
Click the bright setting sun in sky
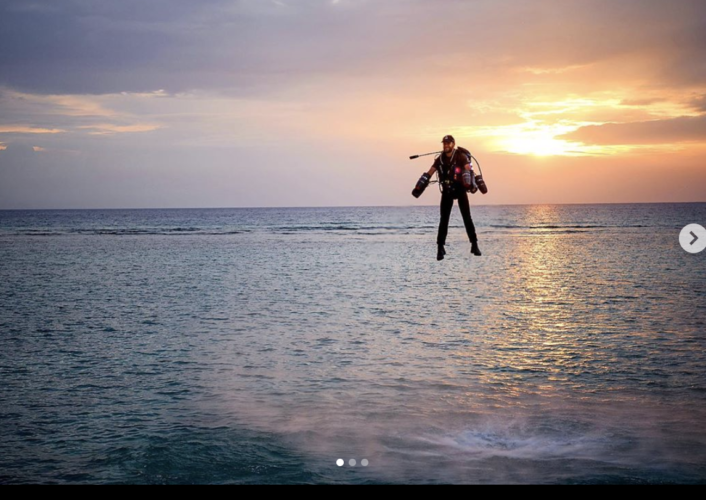click(x=537, y=143)
